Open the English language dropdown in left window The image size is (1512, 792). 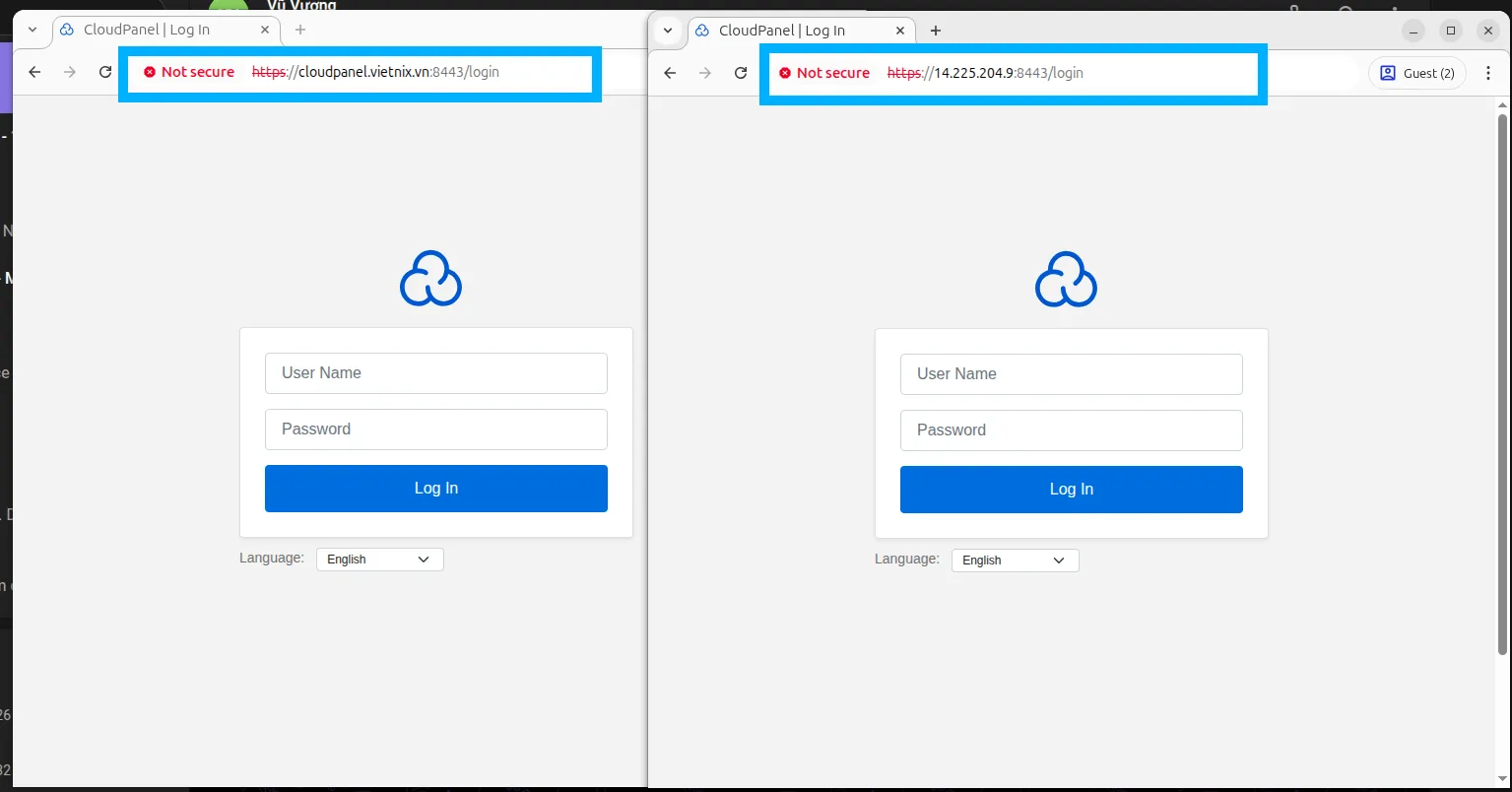pyautogui.click(x=380, y=560)
